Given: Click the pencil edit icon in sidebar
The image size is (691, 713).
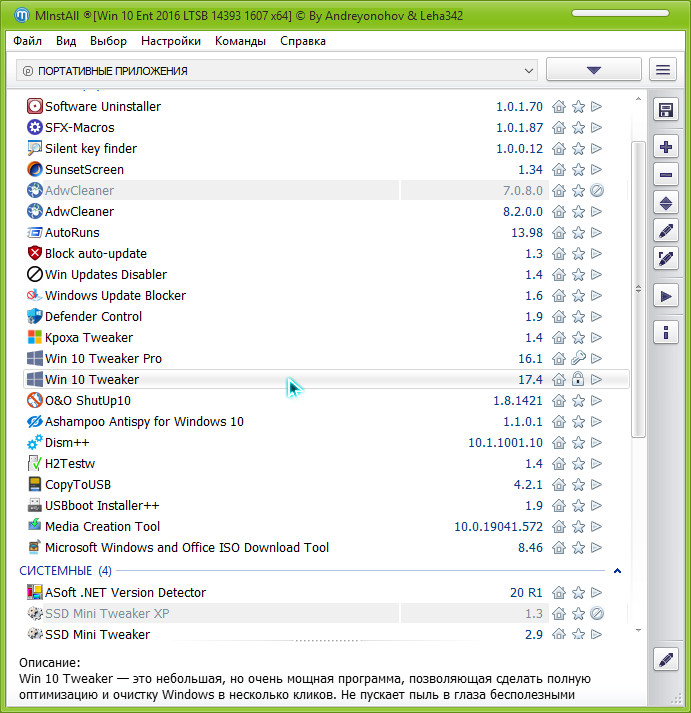Looking at the screenshot, I should 666,231.
